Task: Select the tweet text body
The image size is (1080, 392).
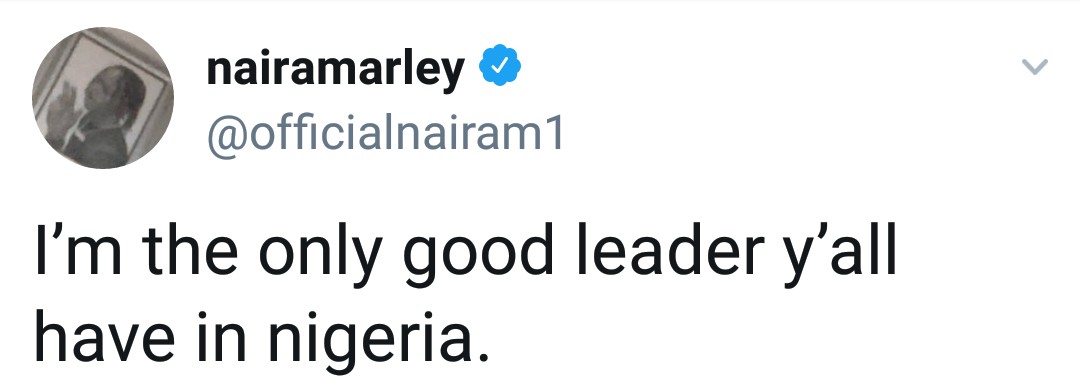Action: [466, 298]
